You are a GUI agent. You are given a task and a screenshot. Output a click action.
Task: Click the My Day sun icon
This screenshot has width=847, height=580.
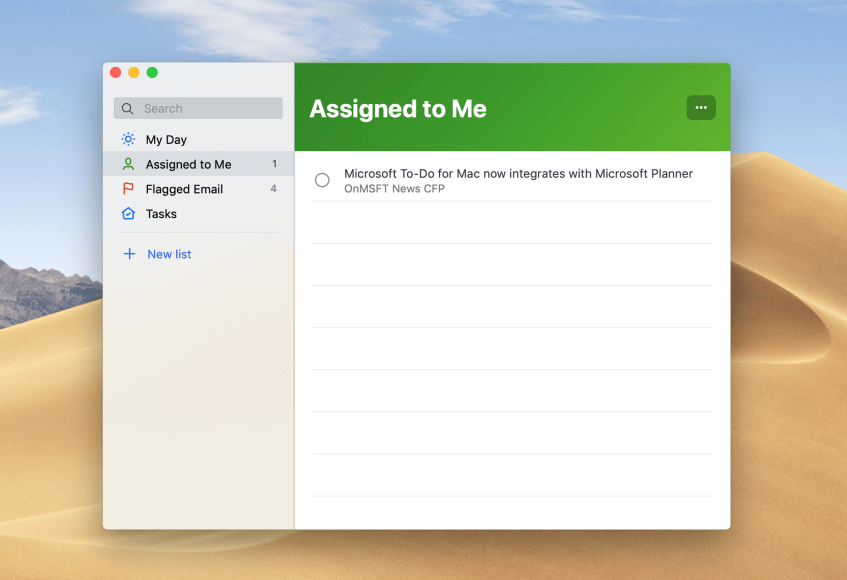click(128, 140)
